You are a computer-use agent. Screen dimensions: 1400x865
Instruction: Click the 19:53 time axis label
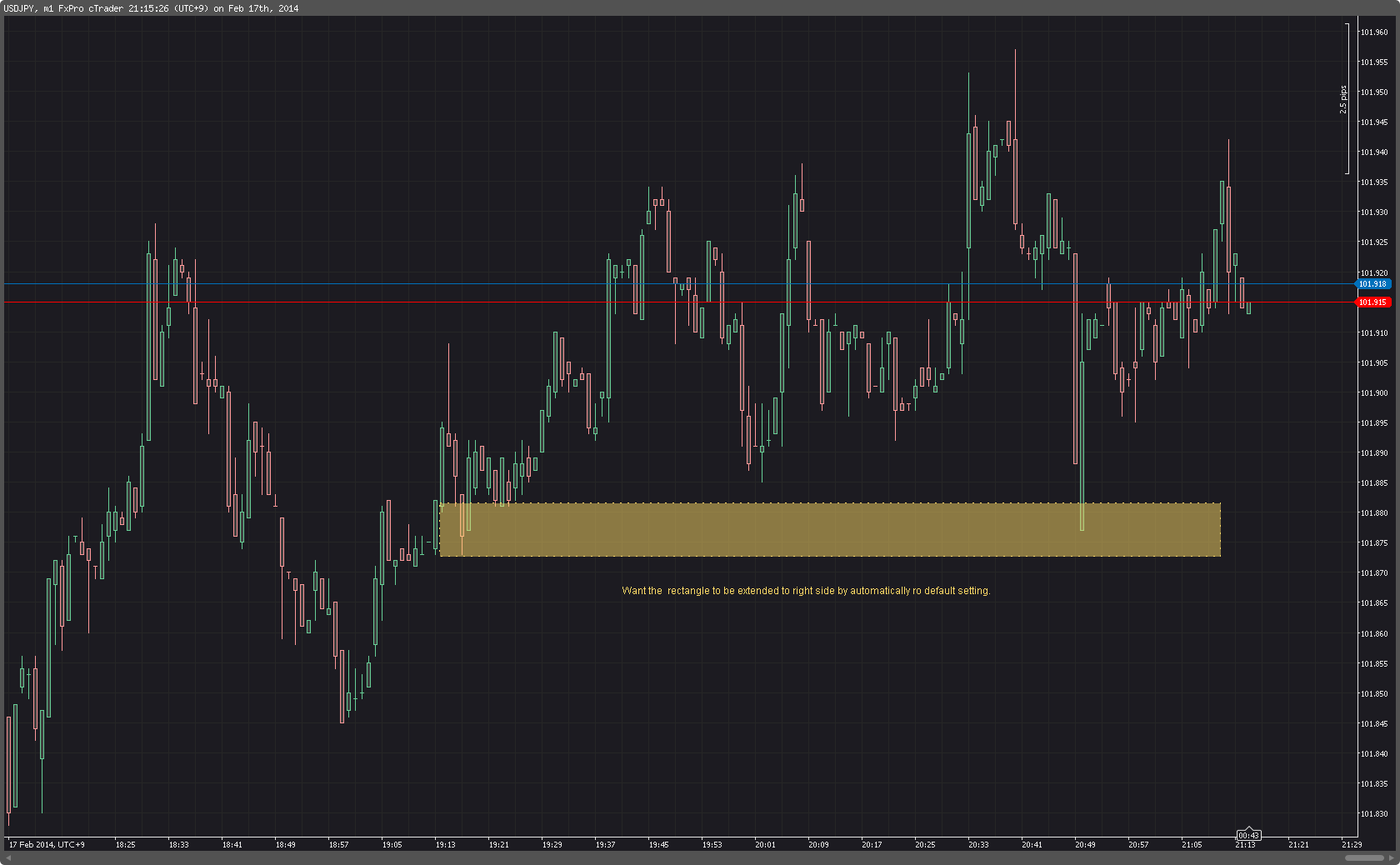(x=712, y=845)
